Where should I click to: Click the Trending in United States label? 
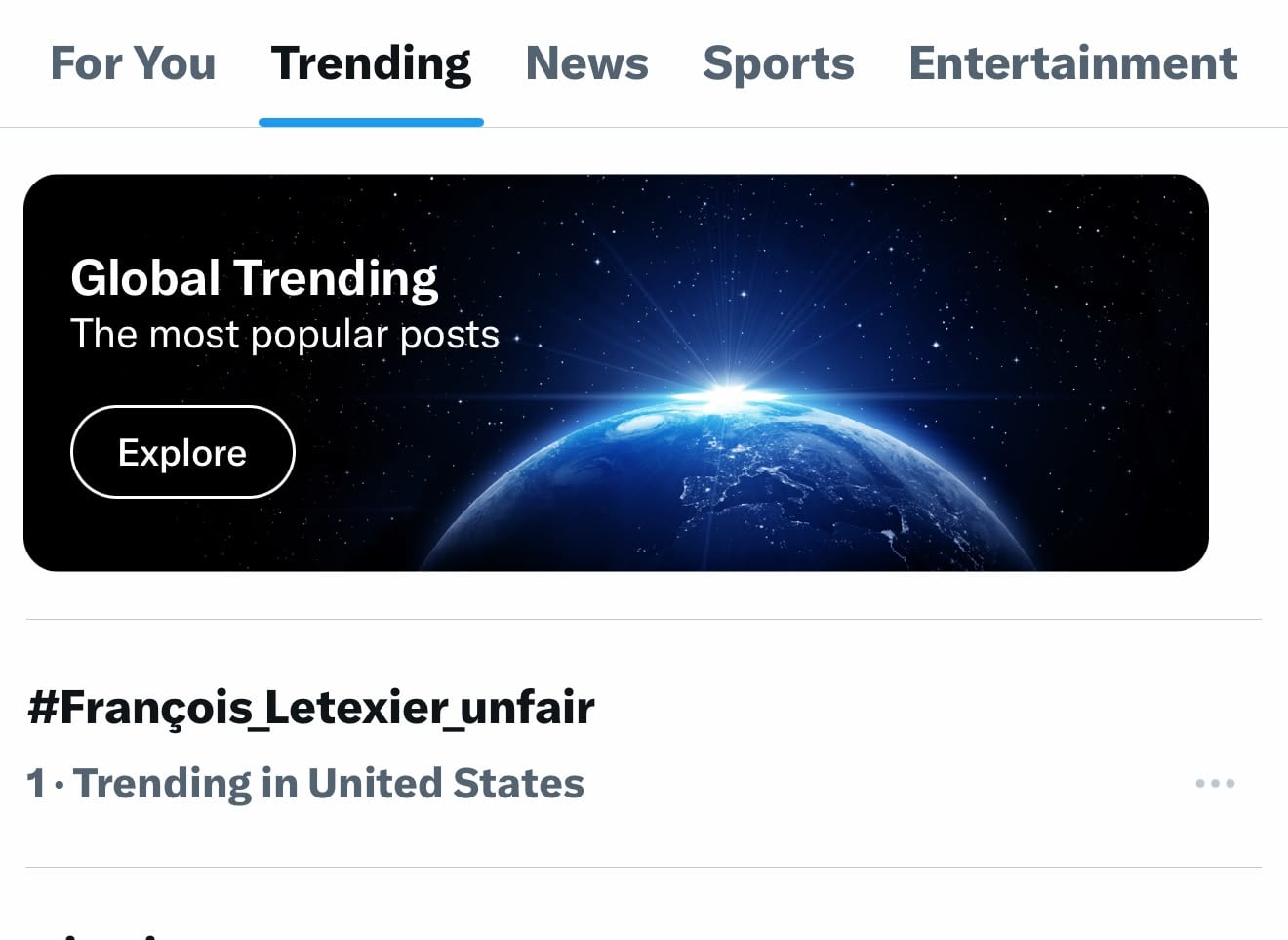(x=329, y=783)
